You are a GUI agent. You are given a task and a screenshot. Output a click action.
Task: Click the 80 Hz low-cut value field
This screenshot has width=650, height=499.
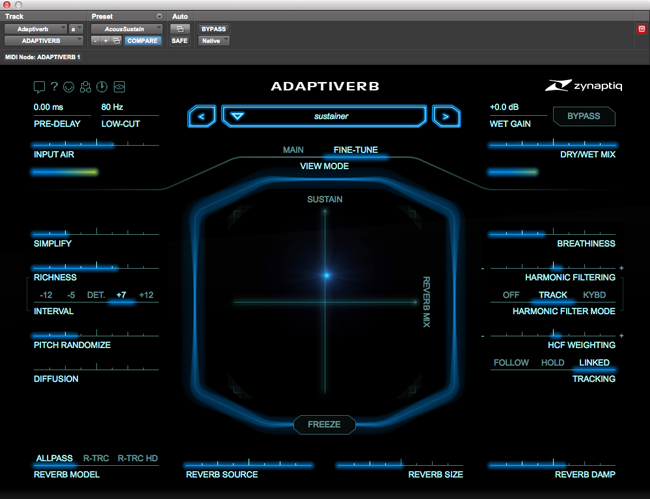[112, 107]
